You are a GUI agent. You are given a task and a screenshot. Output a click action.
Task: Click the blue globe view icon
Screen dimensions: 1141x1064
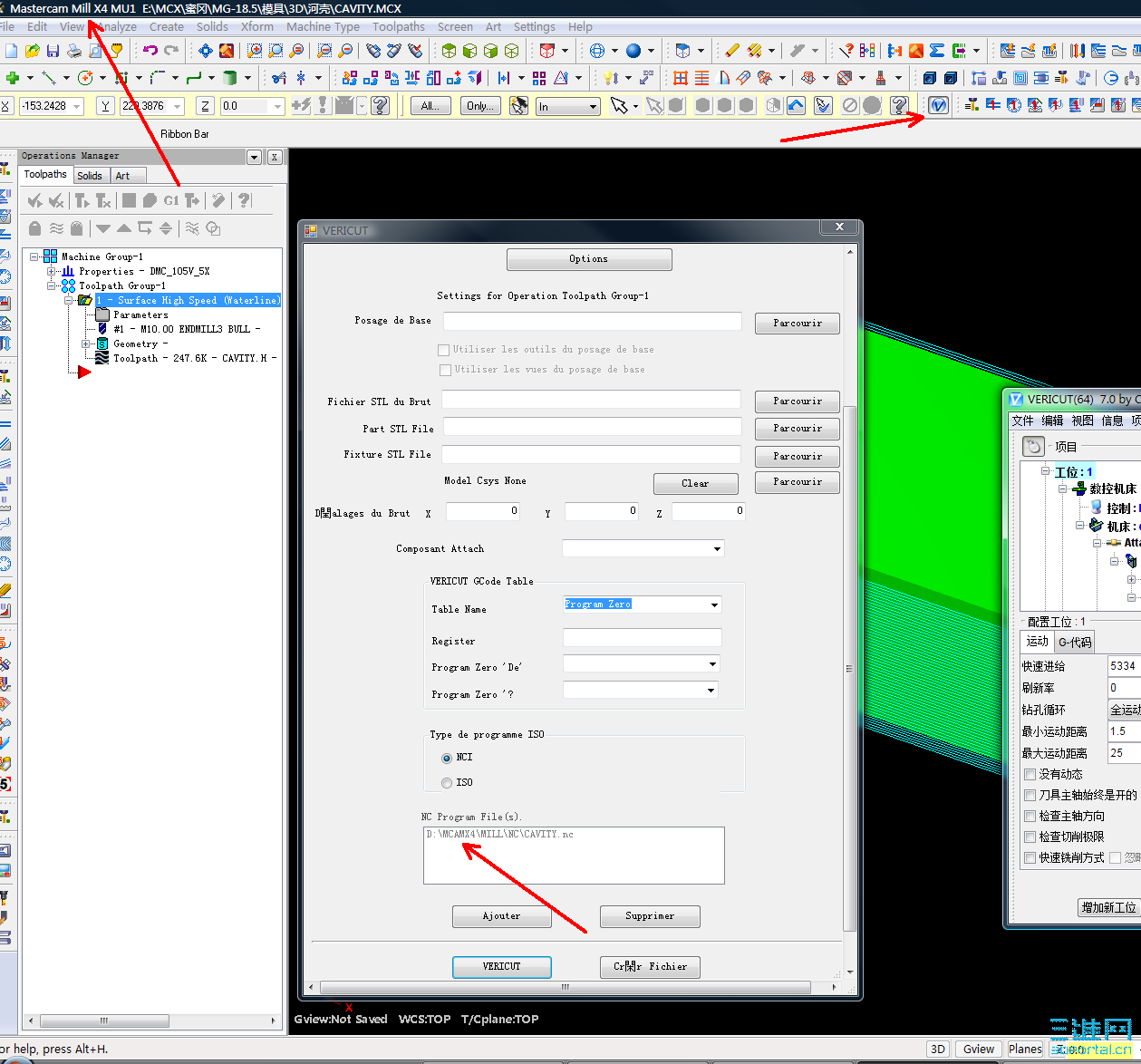596,51
